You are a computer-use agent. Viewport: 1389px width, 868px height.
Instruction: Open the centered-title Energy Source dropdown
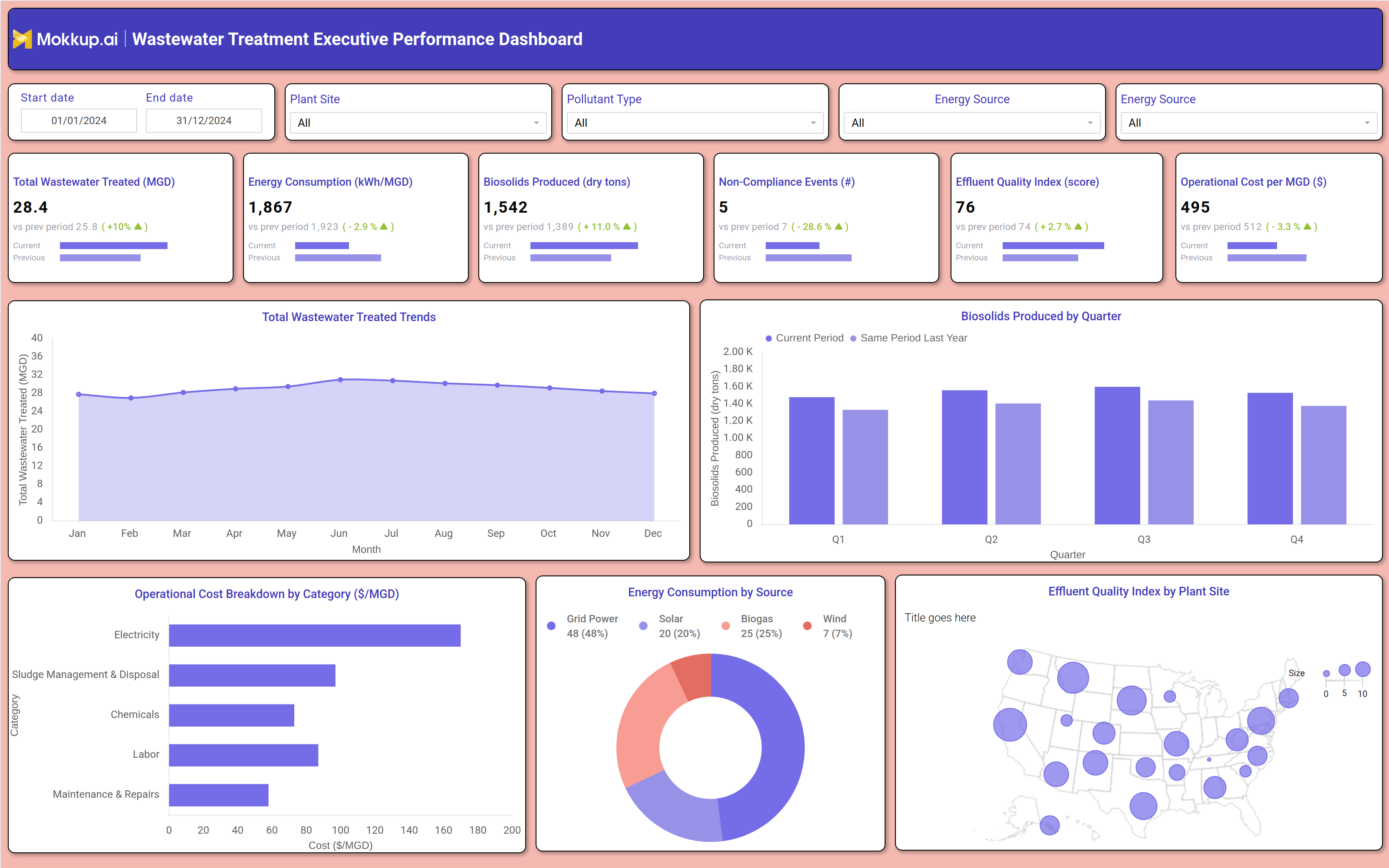(972, 123)
